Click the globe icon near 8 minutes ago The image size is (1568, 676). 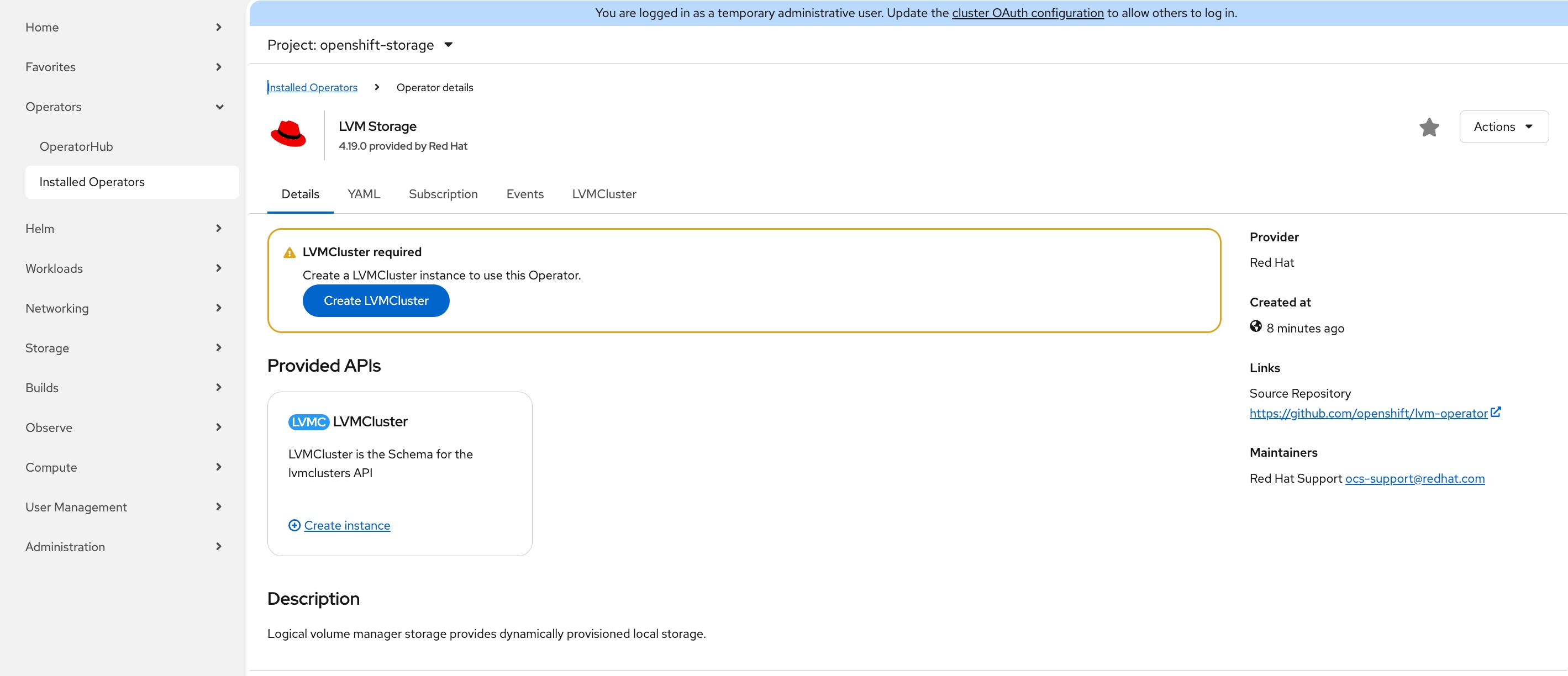coord(1255,327)
